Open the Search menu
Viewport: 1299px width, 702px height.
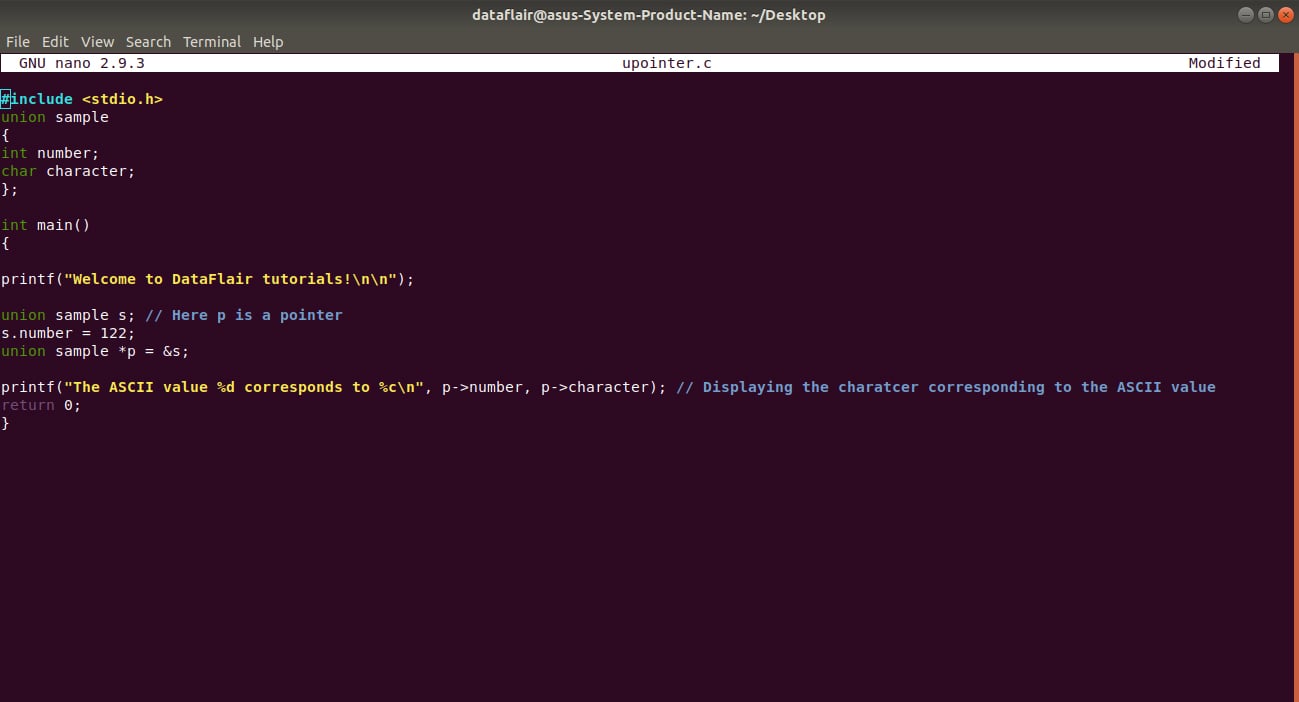click(x=148, y=42)
